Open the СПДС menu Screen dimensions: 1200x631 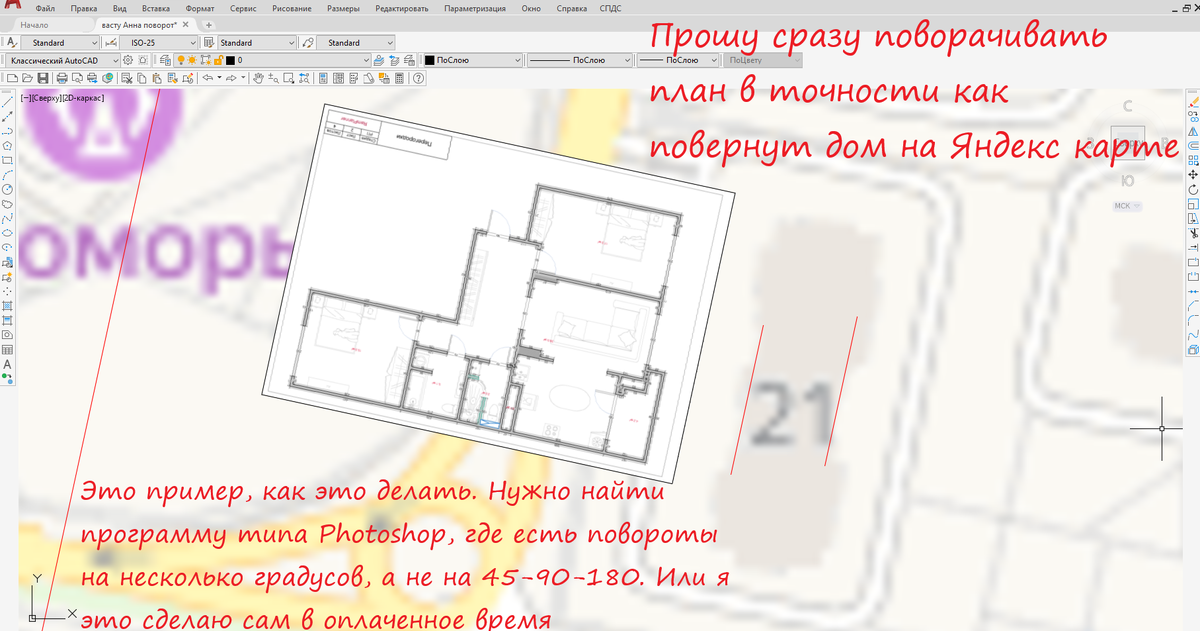[x=609, y=8]
